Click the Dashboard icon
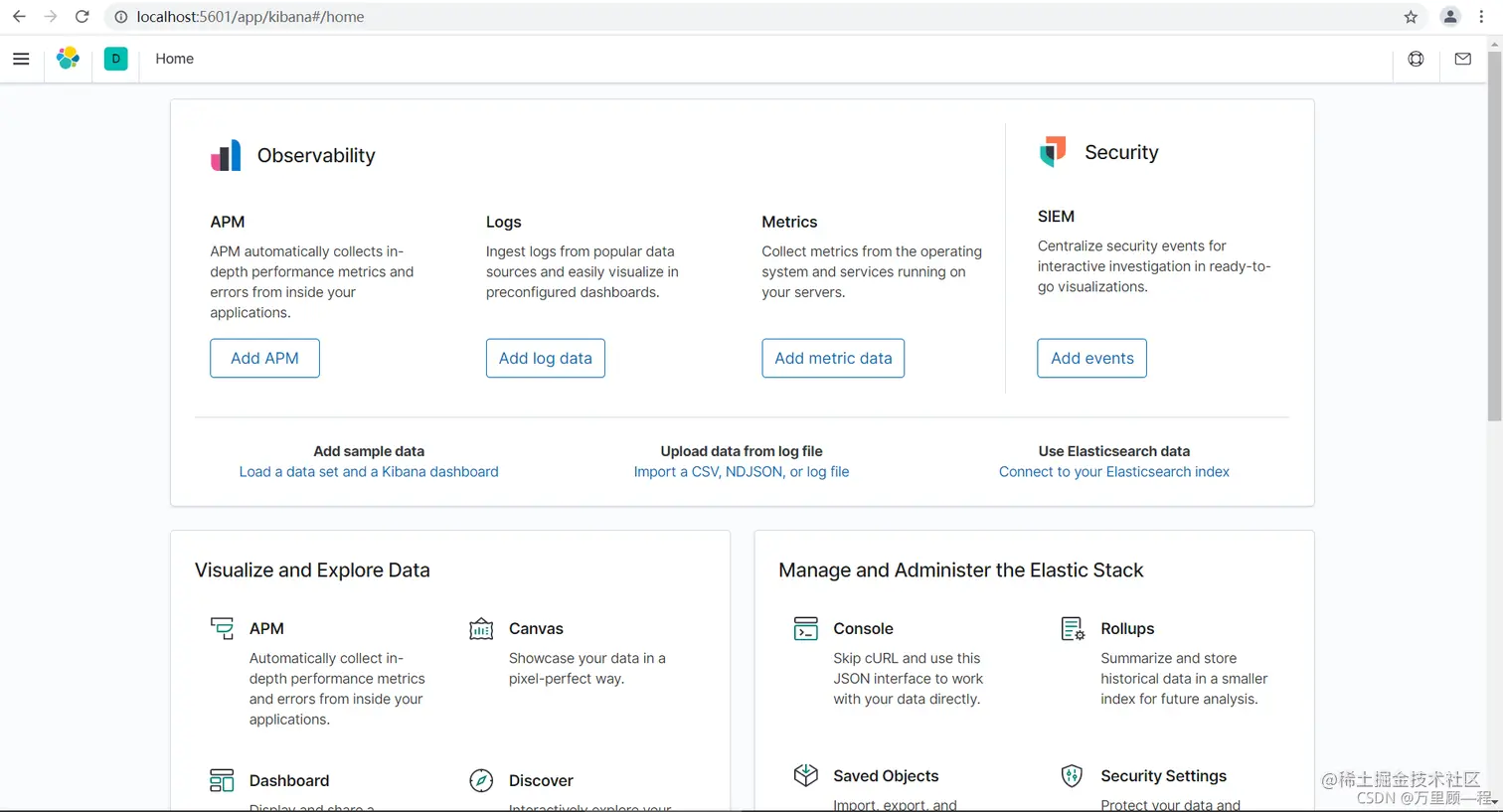The image size is (1503, 812). [222, 780]
